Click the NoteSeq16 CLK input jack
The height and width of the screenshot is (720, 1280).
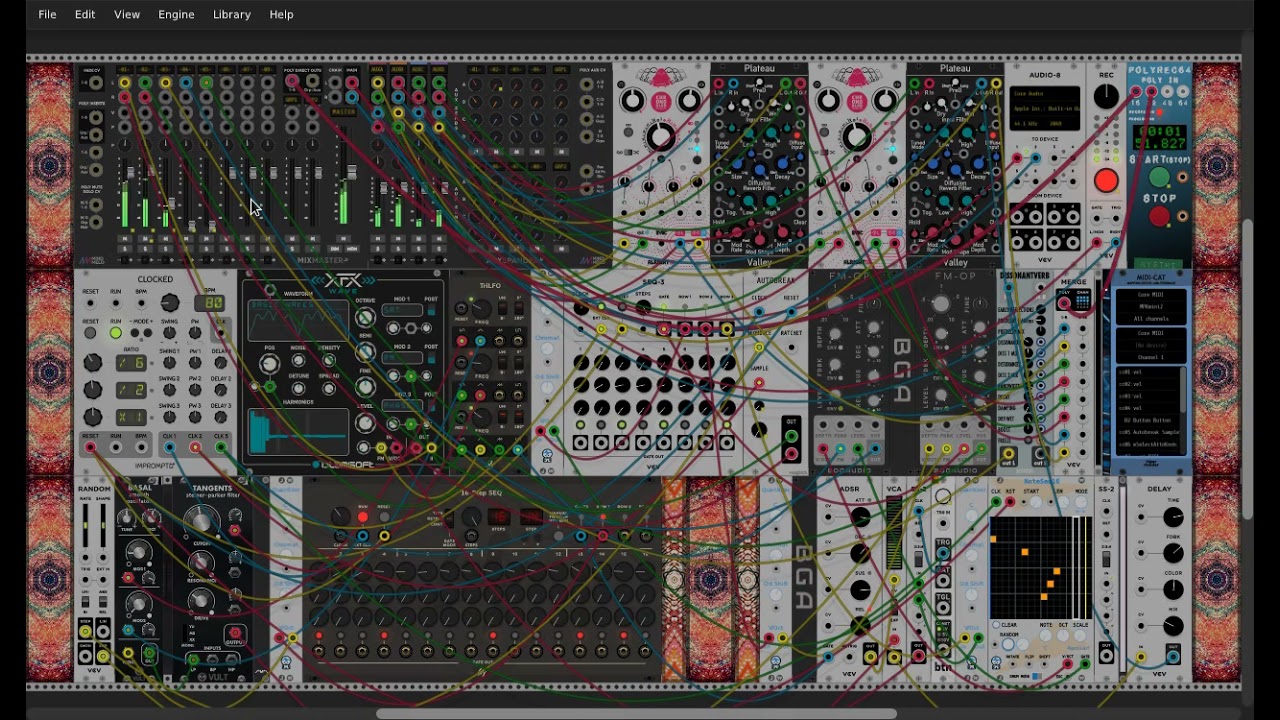tap(996, 501)
